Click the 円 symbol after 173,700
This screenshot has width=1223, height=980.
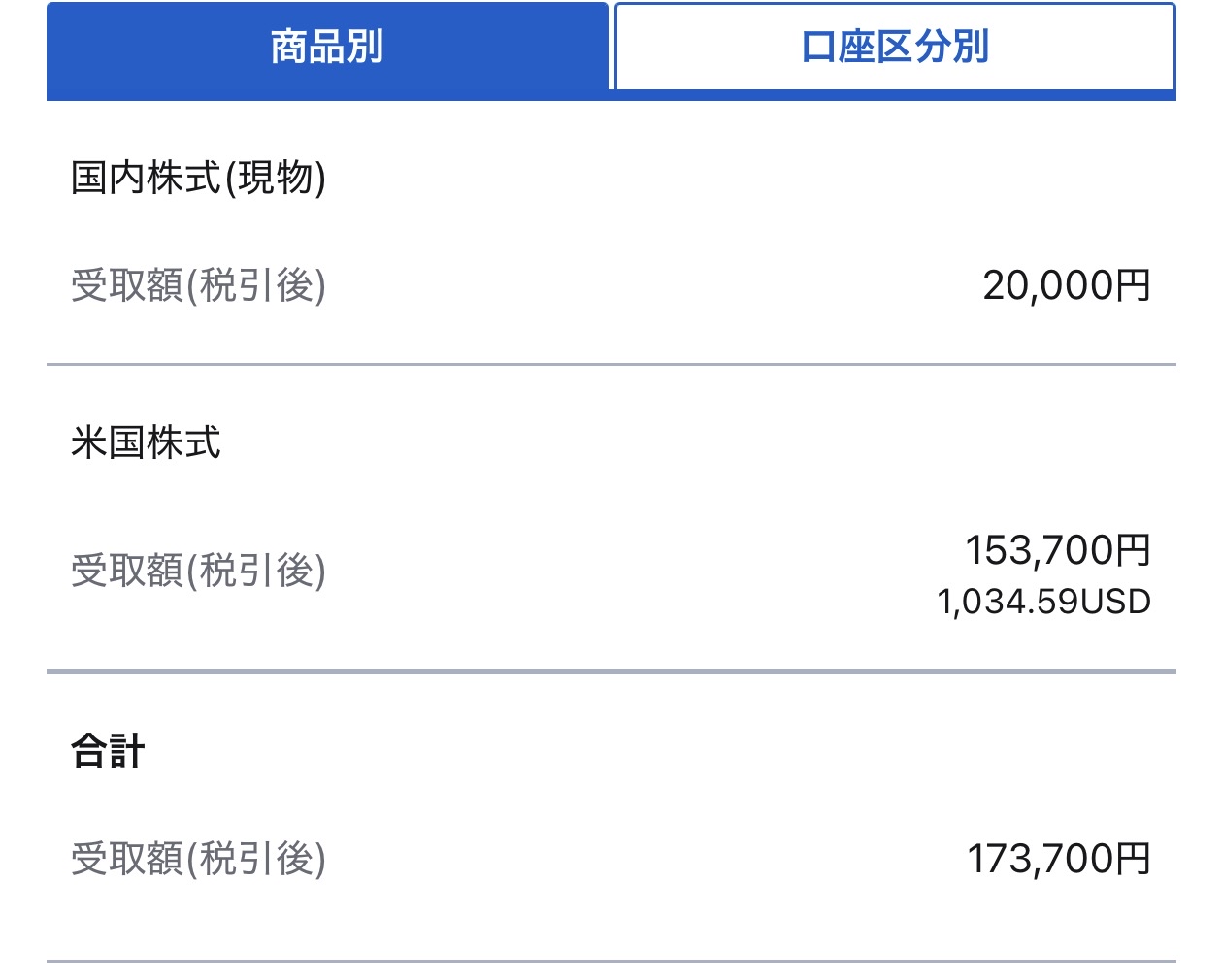(1134, 859)
